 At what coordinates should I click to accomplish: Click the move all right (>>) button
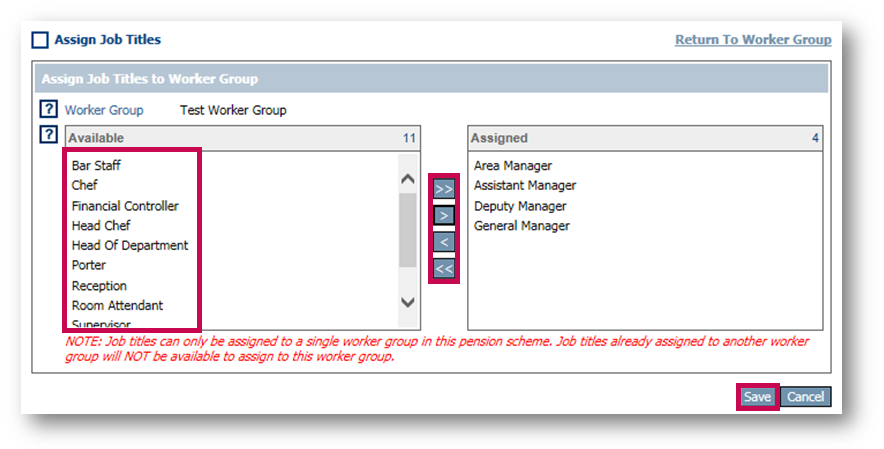[444, 189]
